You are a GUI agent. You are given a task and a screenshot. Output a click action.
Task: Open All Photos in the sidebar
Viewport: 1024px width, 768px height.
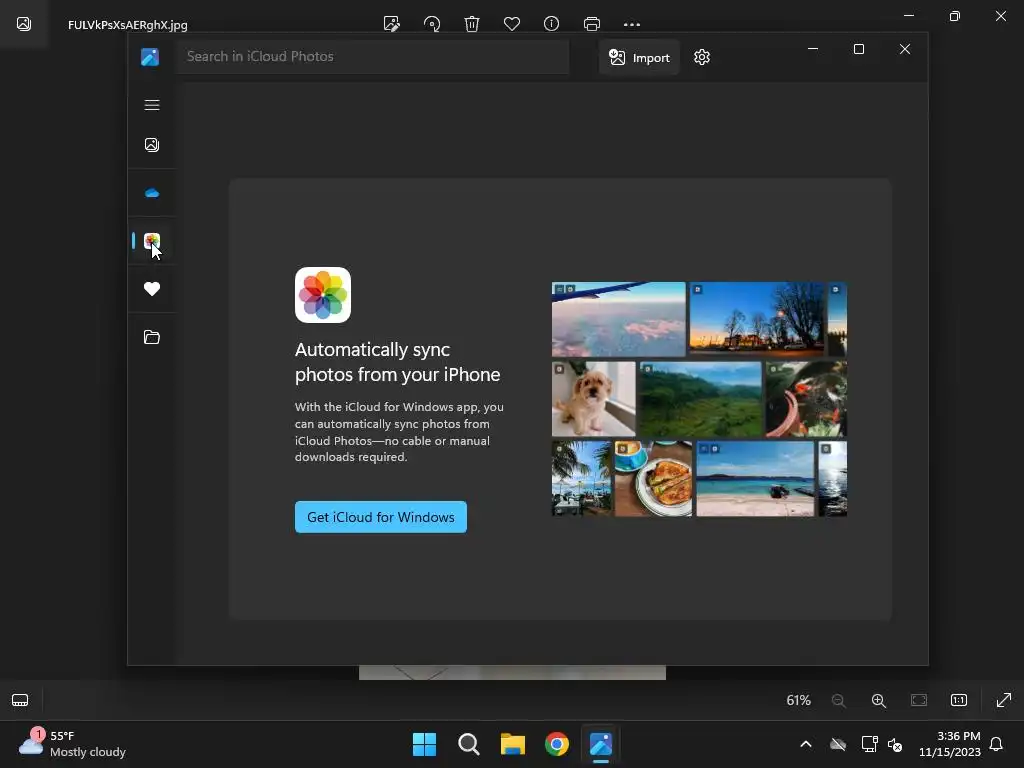coord(152,145)
